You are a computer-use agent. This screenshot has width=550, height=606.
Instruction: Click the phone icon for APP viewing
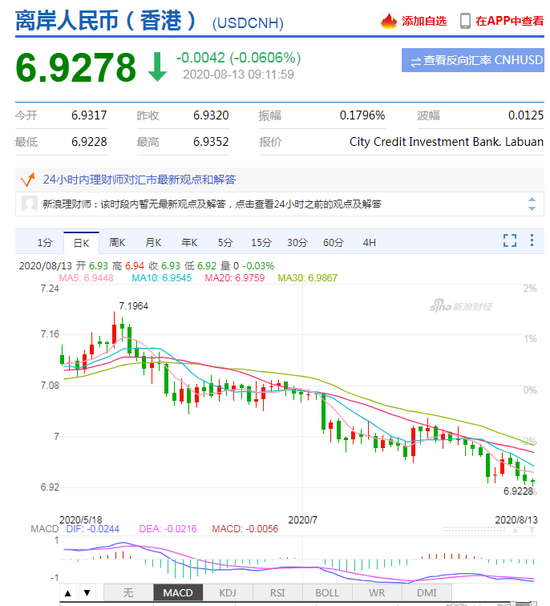(465, 21)
